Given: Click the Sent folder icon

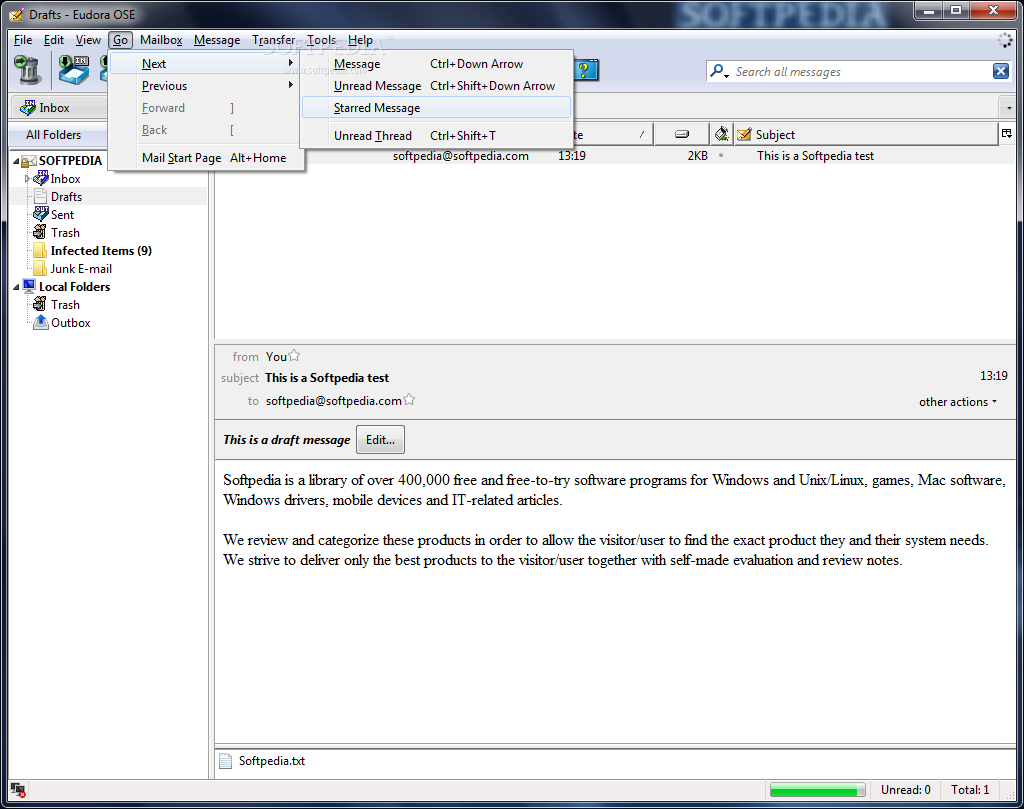Looking at the screenshot, I should (x=40, y=214).
